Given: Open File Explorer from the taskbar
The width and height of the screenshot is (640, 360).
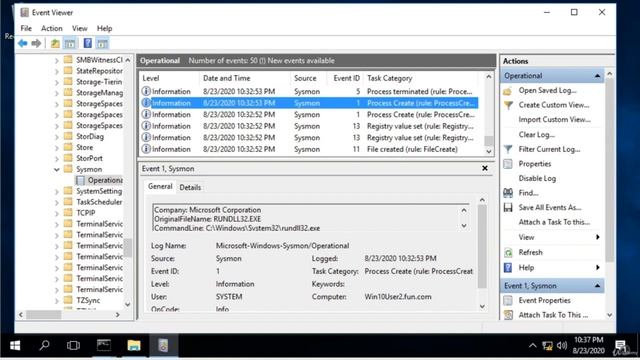Looking at the screenshot, I should coord(133,346).
